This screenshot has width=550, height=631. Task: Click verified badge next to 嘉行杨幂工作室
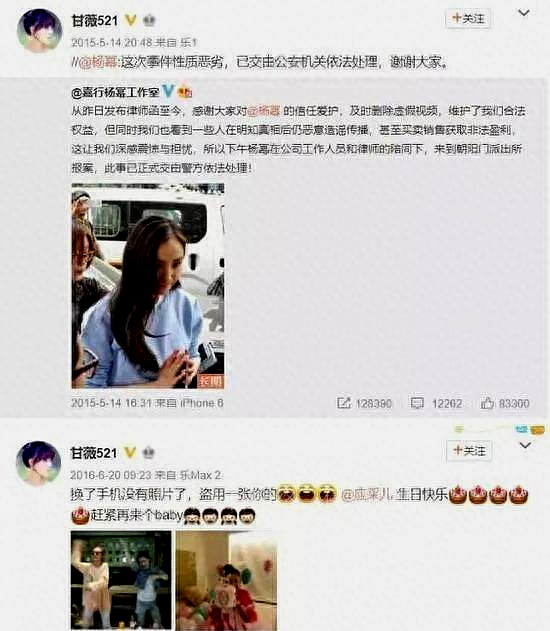[168, 92]
